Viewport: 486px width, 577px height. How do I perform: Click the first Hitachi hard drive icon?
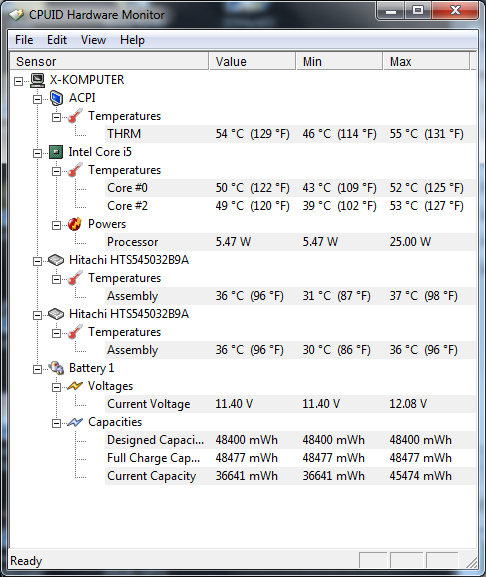[56, 260]
